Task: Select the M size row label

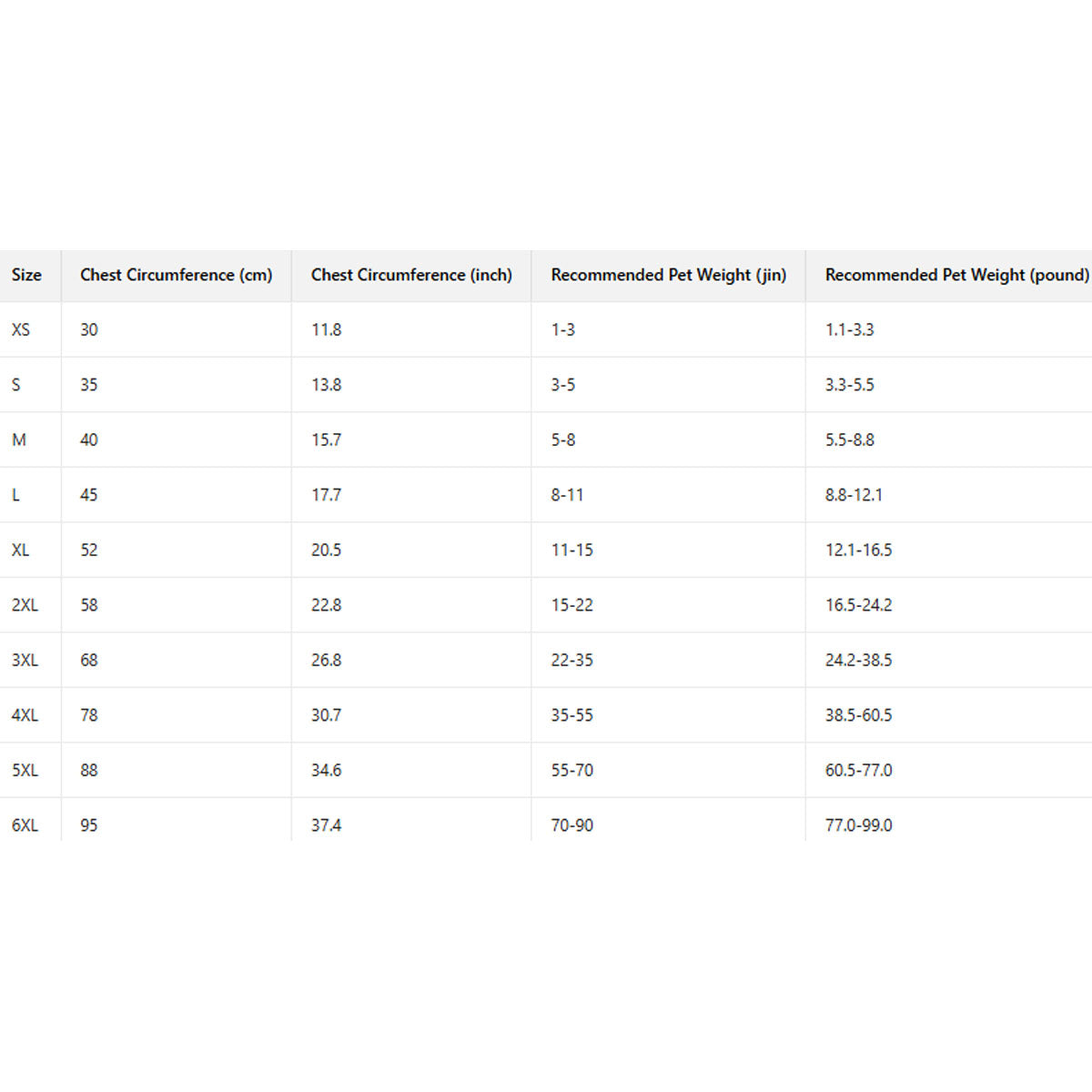Action: pos(19,440)
